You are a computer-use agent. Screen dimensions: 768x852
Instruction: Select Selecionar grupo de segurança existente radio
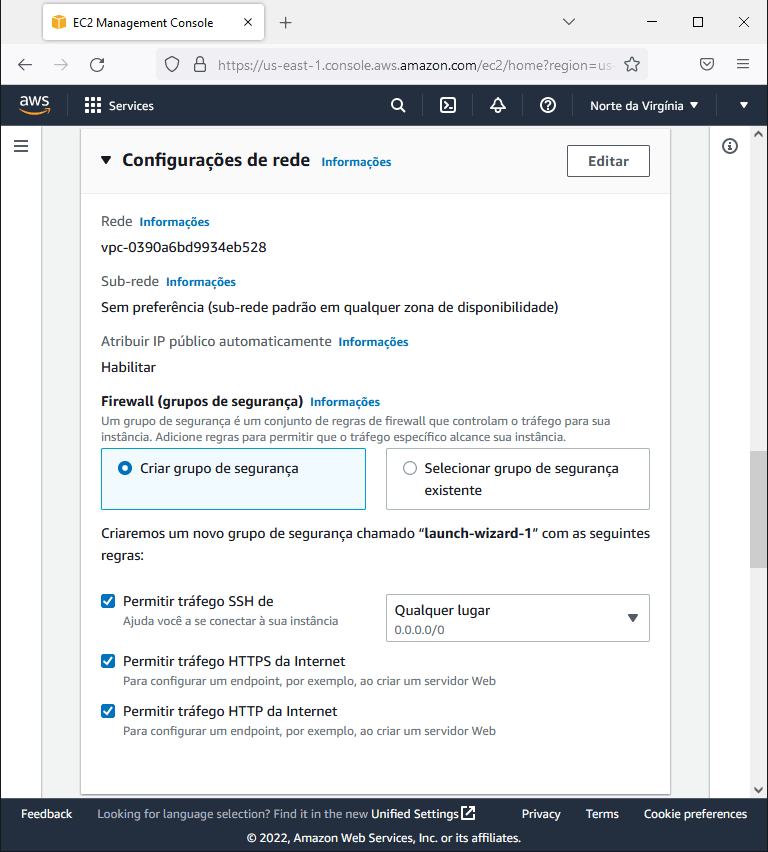click(x=410, y=468)
